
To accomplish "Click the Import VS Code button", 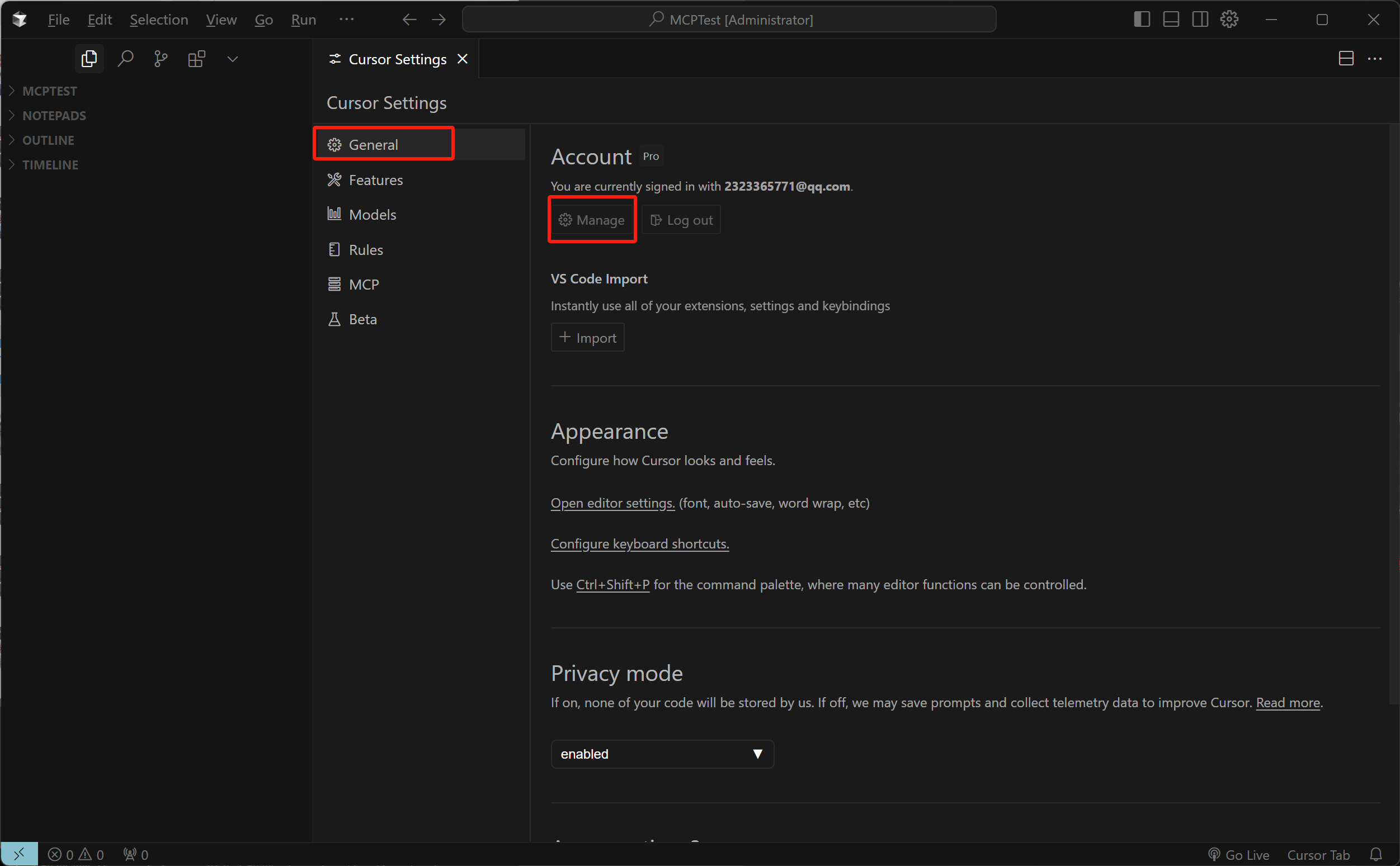I will click(x=588, y=338).
